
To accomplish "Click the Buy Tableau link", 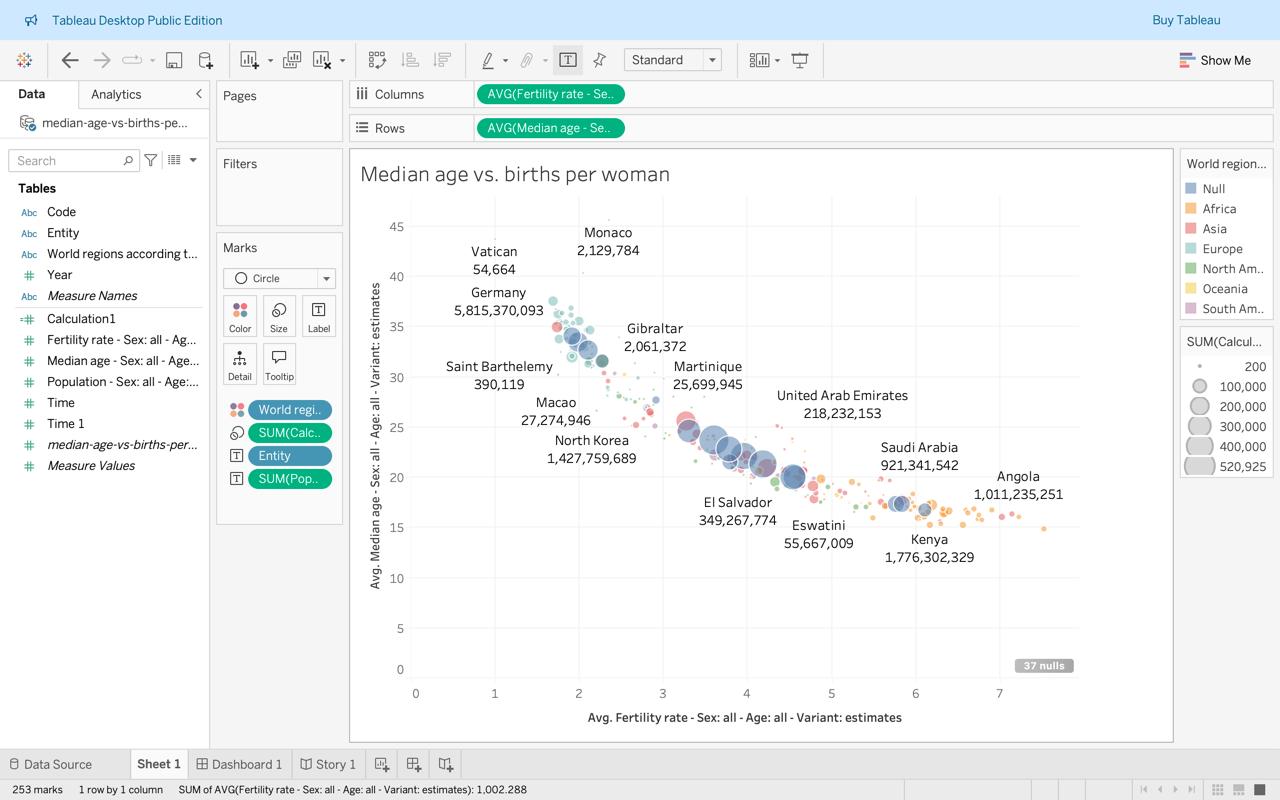I will pyautogui.click(x=1186, y=20).
